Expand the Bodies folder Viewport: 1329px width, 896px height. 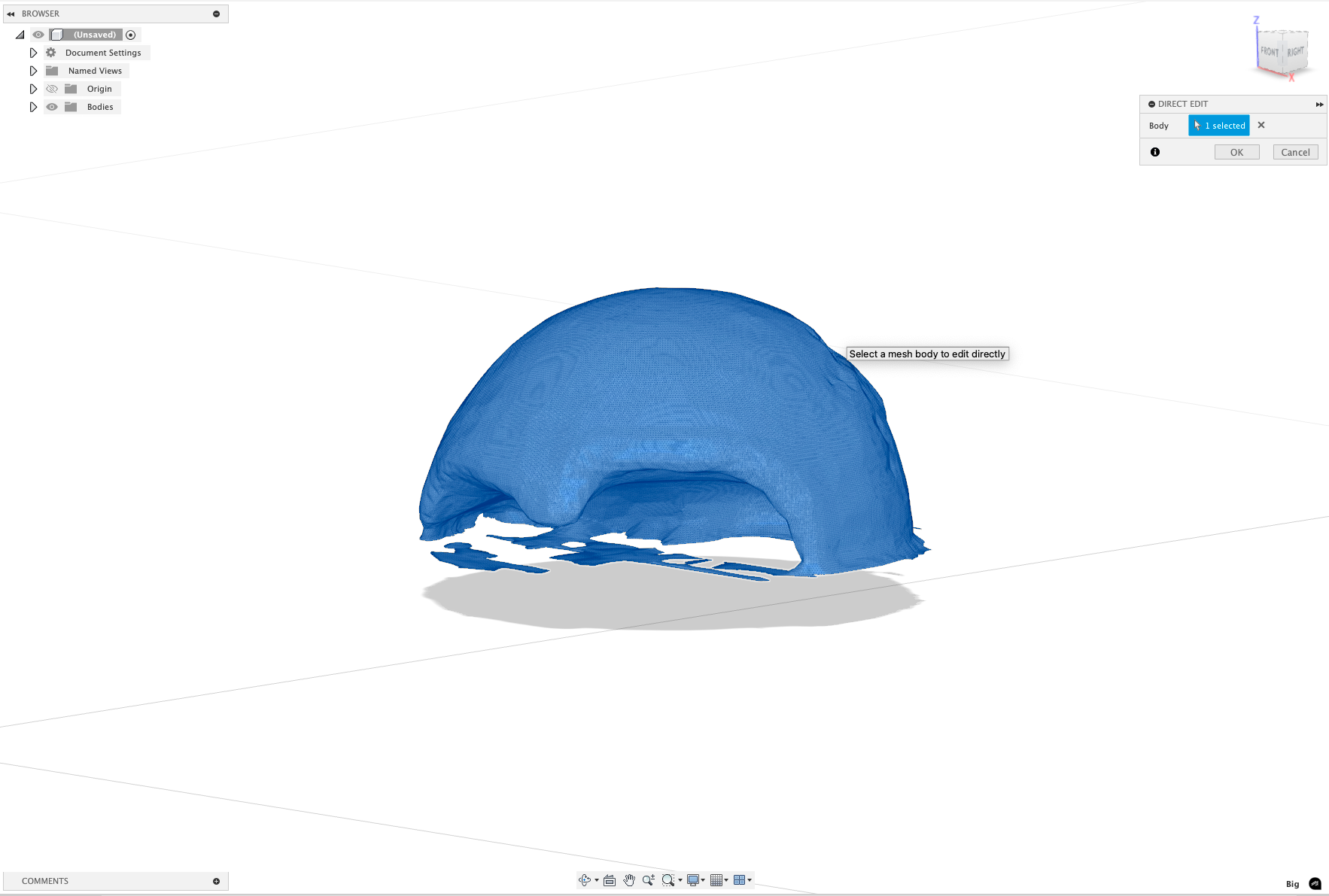(33, 107)
